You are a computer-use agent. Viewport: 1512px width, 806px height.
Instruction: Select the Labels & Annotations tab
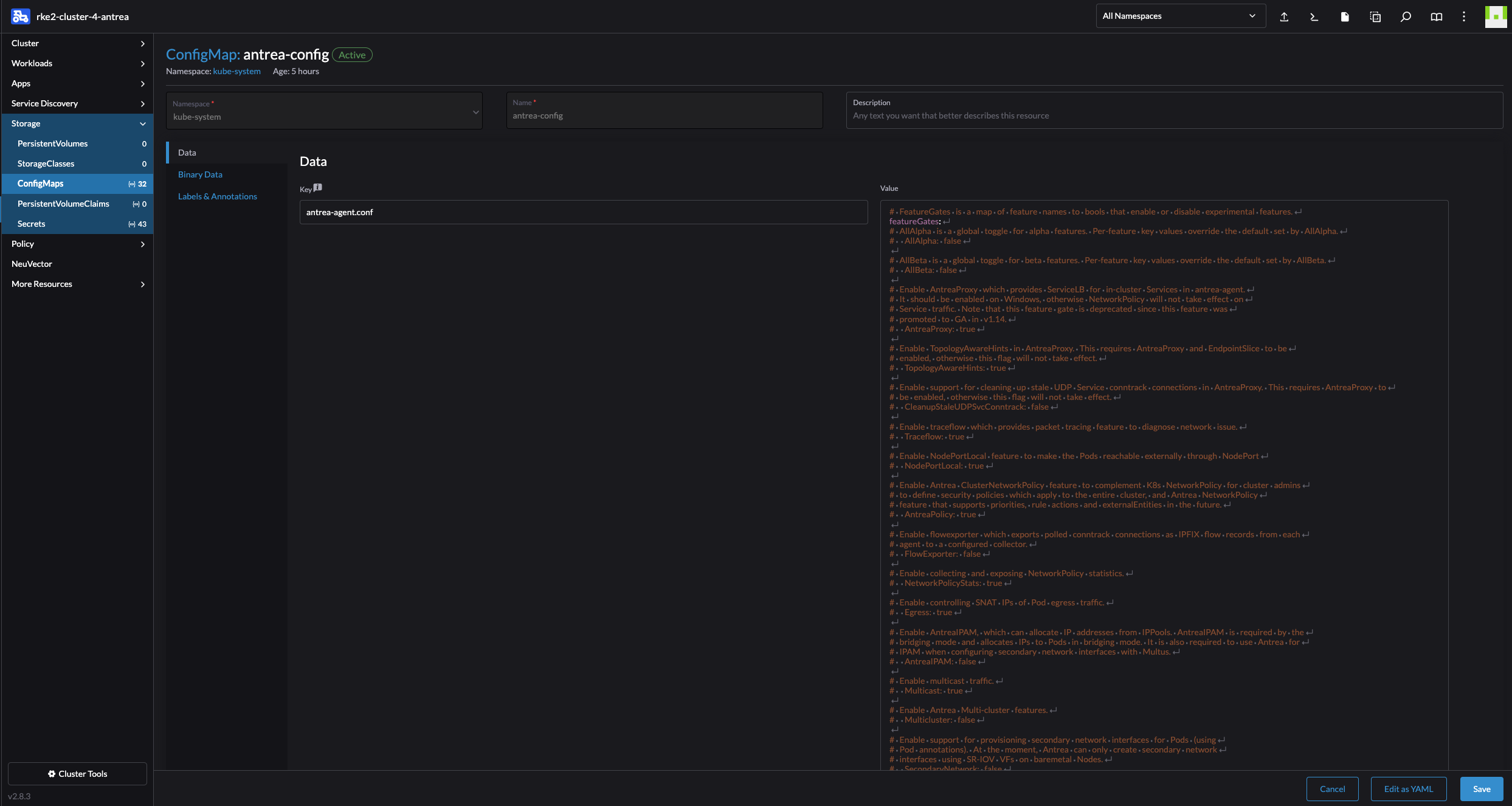tap(218, 196)
